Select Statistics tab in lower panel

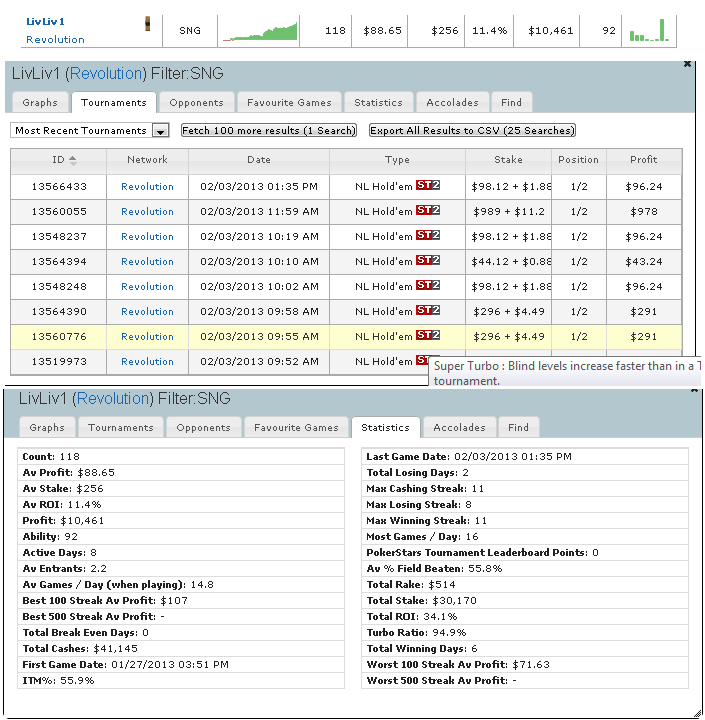(385, 428)
